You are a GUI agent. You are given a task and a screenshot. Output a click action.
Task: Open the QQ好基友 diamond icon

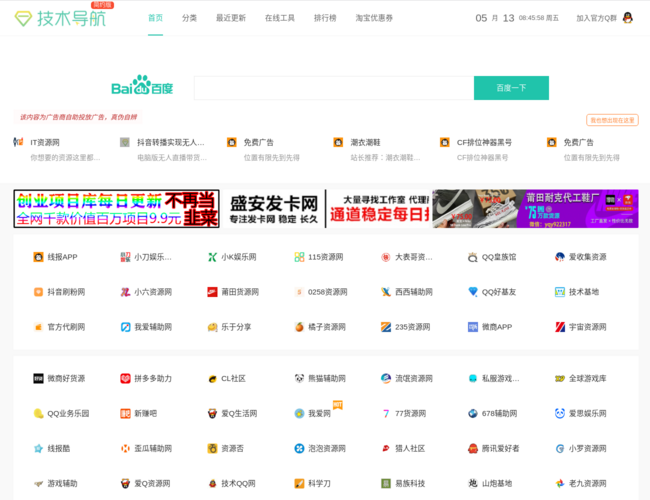tap(473, 292)
